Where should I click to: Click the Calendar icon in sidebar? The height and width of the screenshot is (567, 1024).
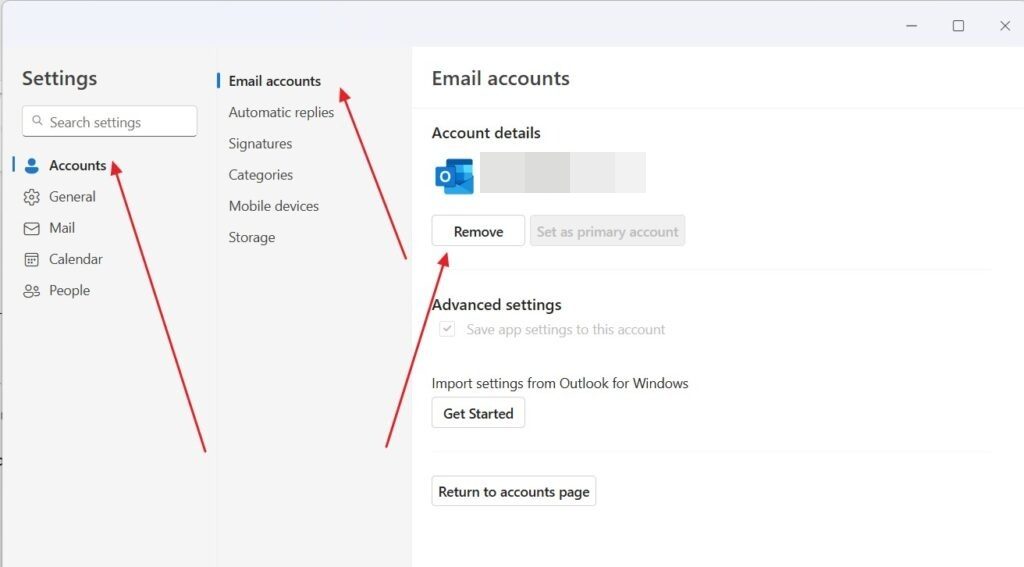tap(31, 259)
